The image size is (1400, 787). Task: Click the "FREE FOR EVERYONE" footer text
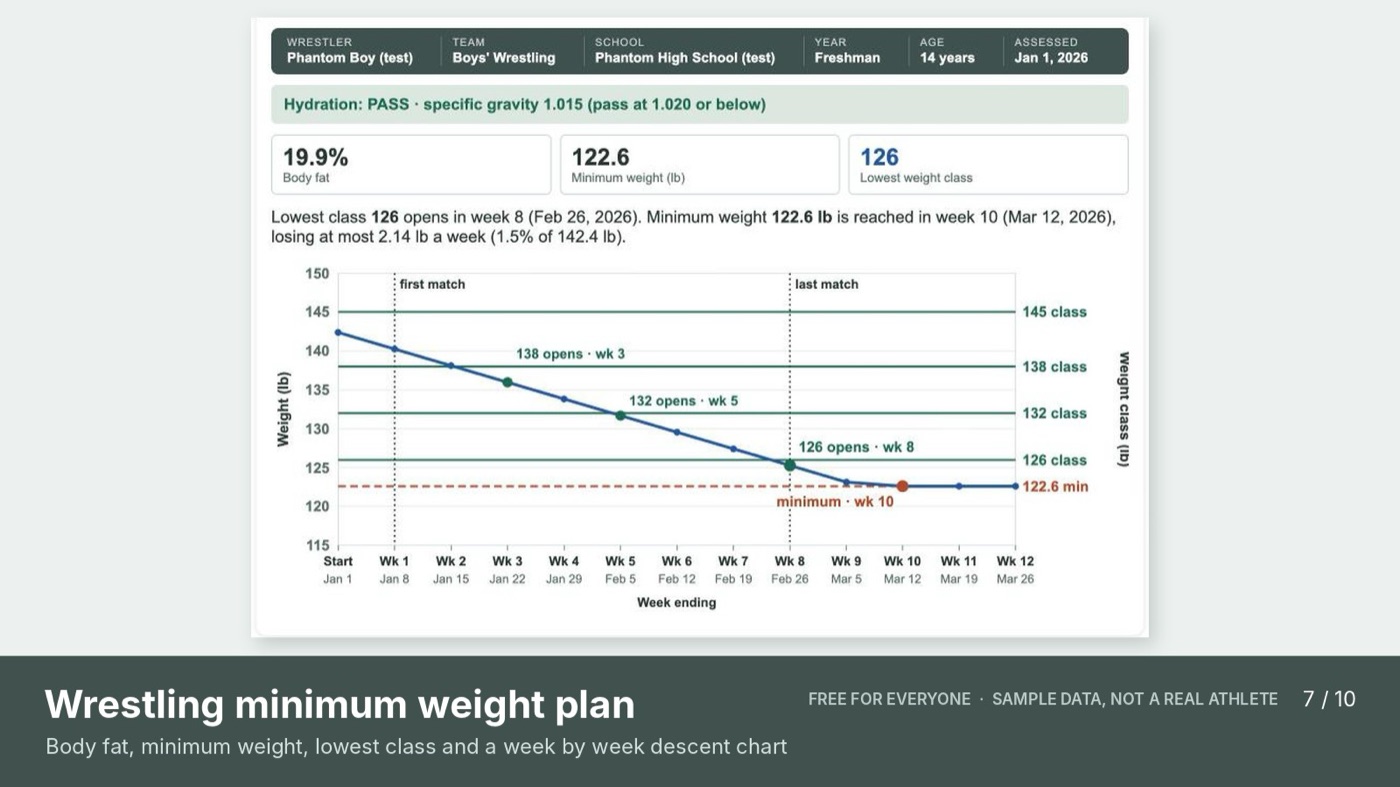889,699
